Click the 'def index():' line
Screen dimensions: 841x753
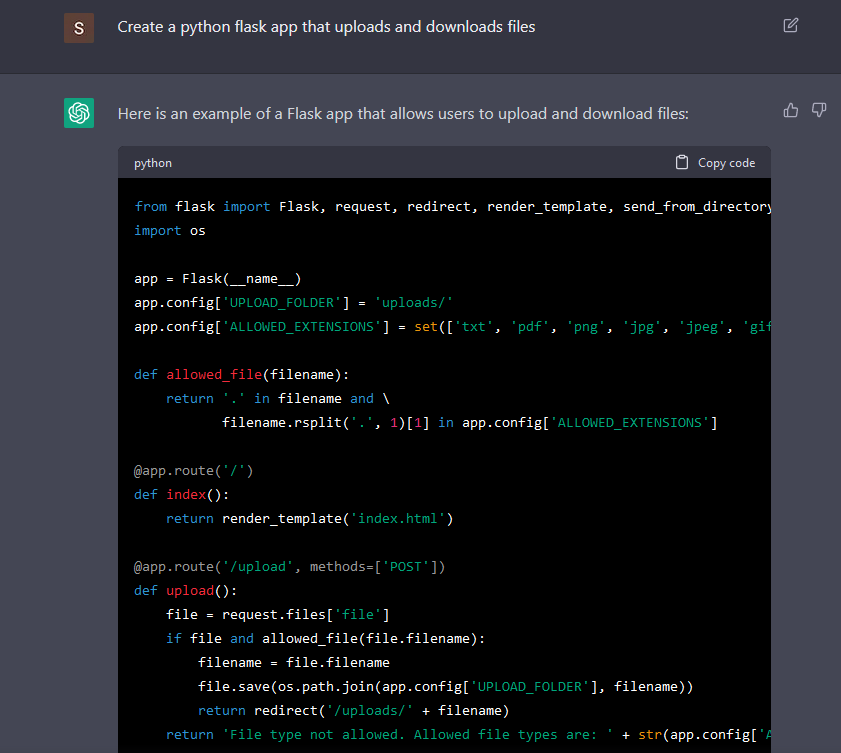point(181,494)
